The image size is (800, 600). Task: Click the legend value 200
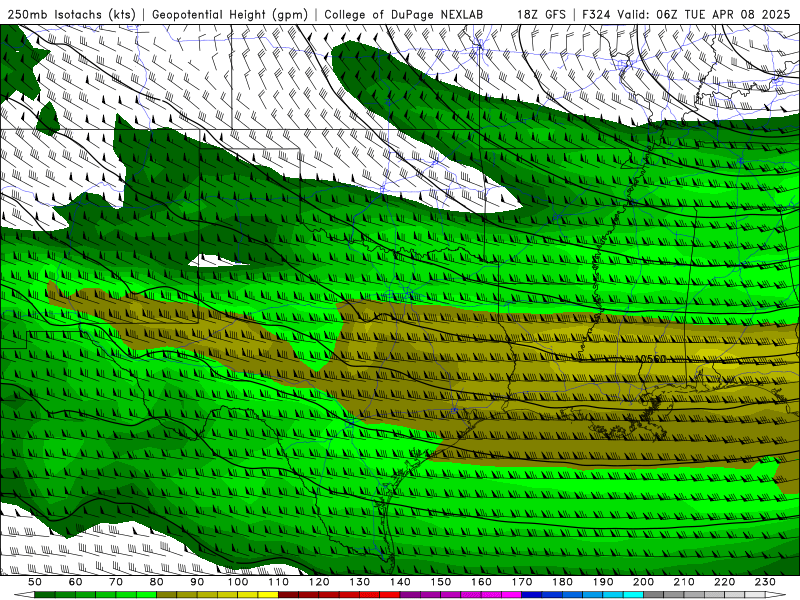pyautogui.click(x=643, y=582)
